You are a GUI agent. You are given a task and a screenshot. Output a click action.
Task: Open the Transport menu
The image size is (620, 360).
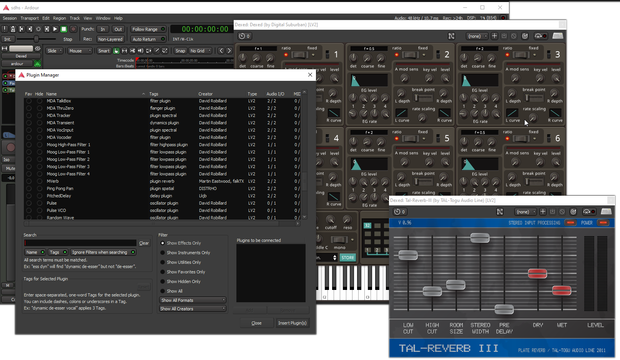[x=29, y=18]
